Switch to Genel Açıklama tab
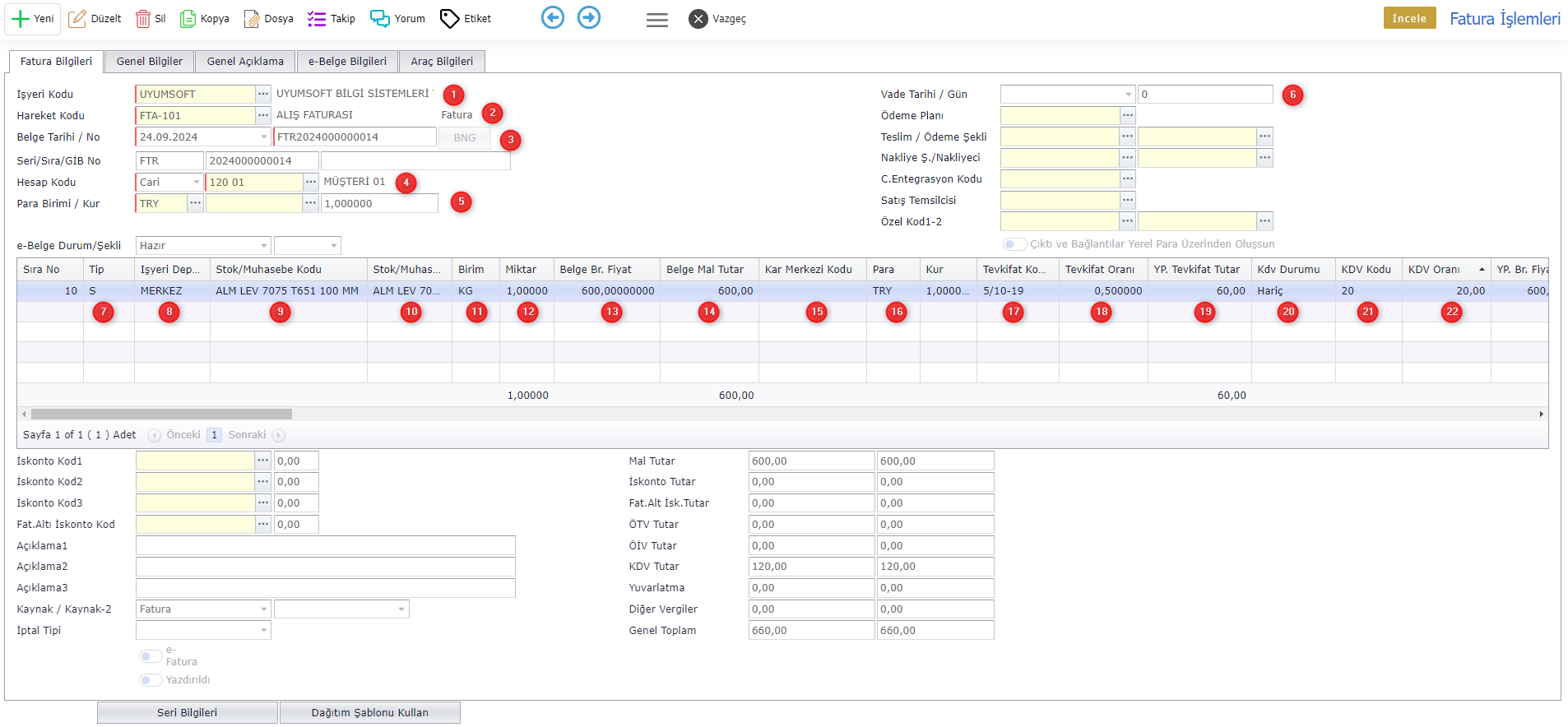This screenshot has width=1568, height=727. [245, 62]
